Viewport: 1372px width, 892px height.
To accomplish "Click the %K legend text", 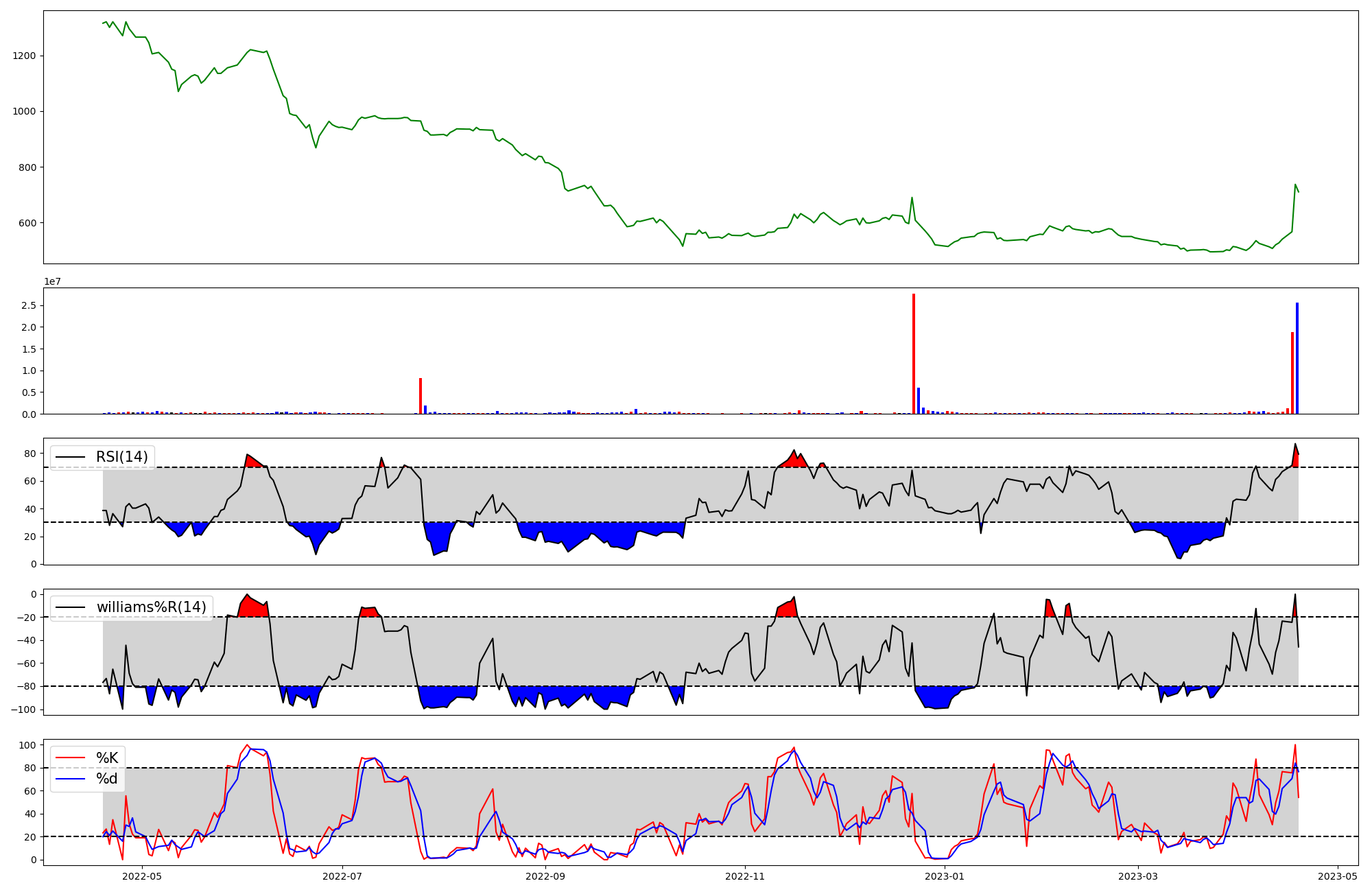I will pos(107,758).
